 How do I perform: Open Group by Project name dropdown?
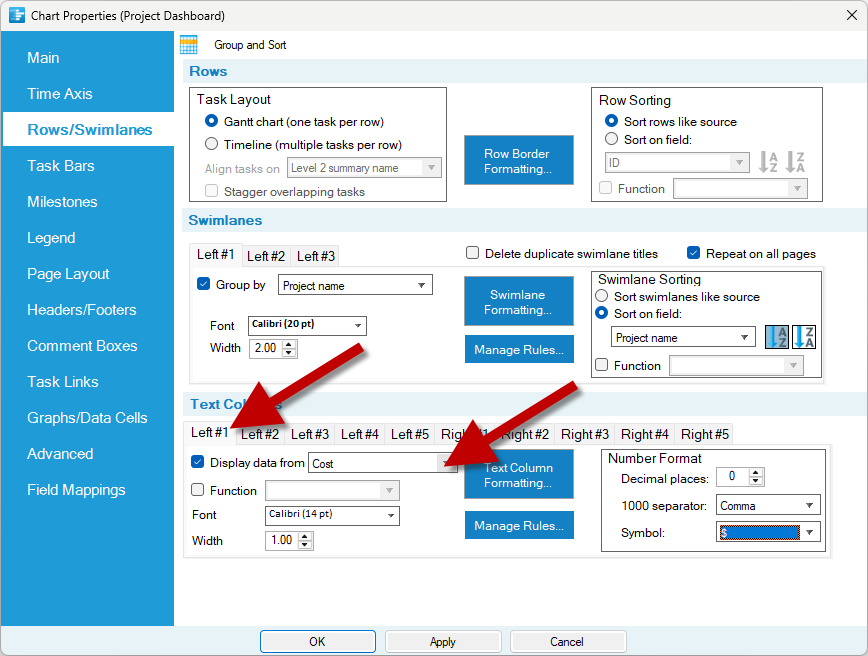click(x=355, y=286)
